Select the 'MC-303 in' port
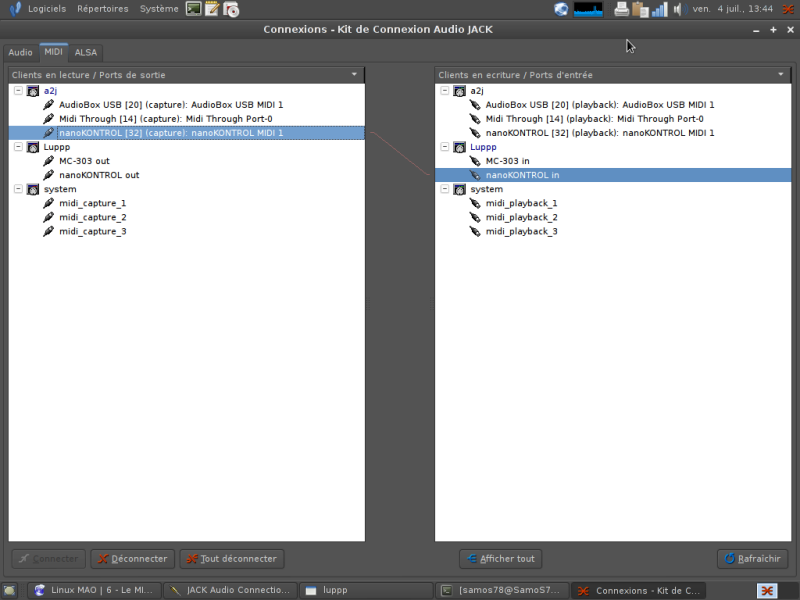 click(x=507, y=161)
